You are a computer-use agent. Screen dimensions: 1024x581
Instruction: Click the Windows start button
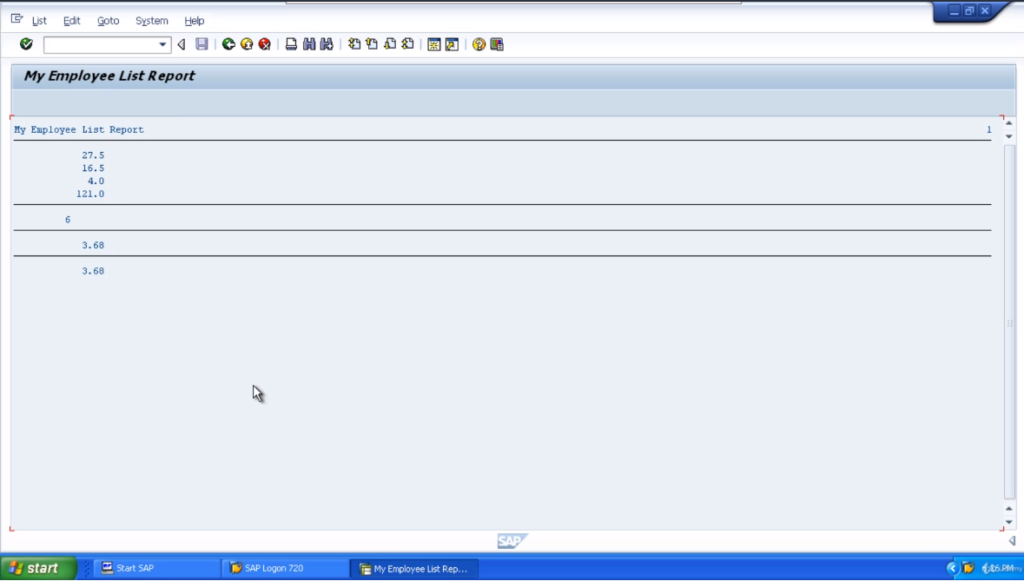(x=38, y=568)
